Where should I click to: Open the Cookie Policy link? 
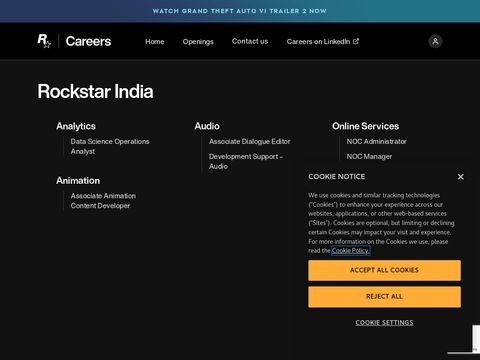click(x=350, y=251)
